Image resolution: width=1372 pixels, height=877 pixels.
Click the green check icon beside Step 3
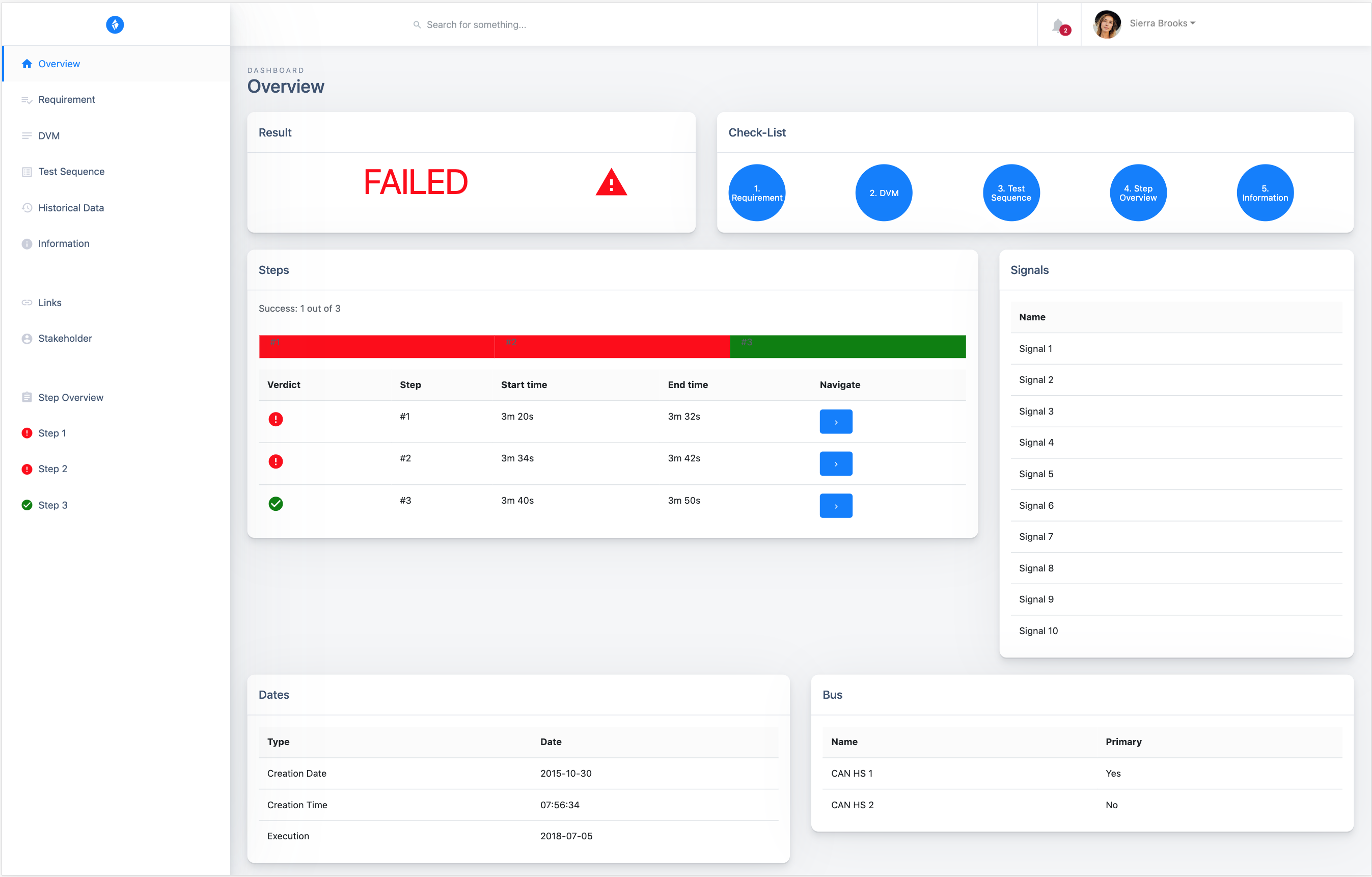[x=27, y=505]
